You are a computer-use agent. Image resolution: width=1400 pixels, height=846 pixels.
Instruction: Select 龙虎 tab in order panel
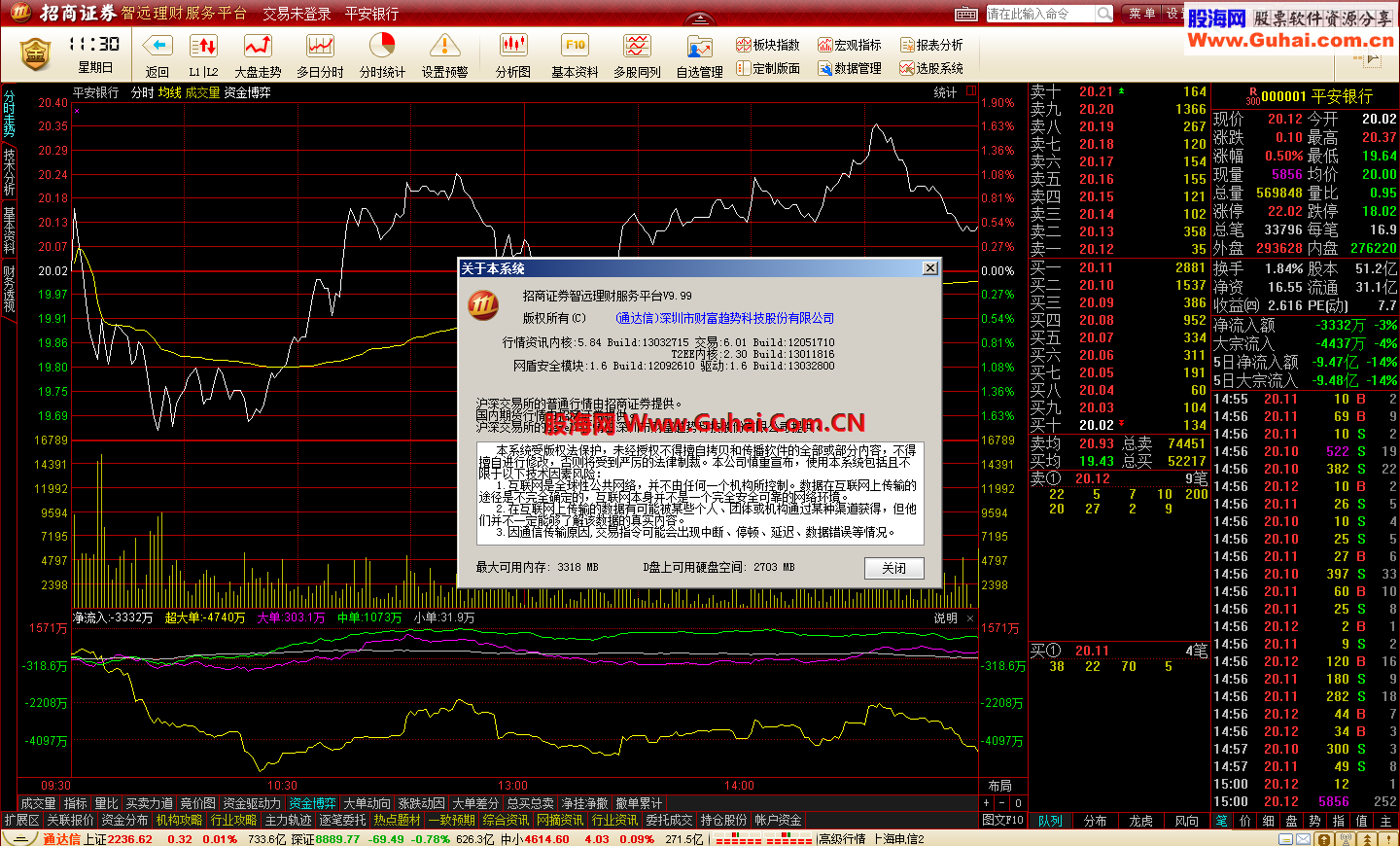1140,822
